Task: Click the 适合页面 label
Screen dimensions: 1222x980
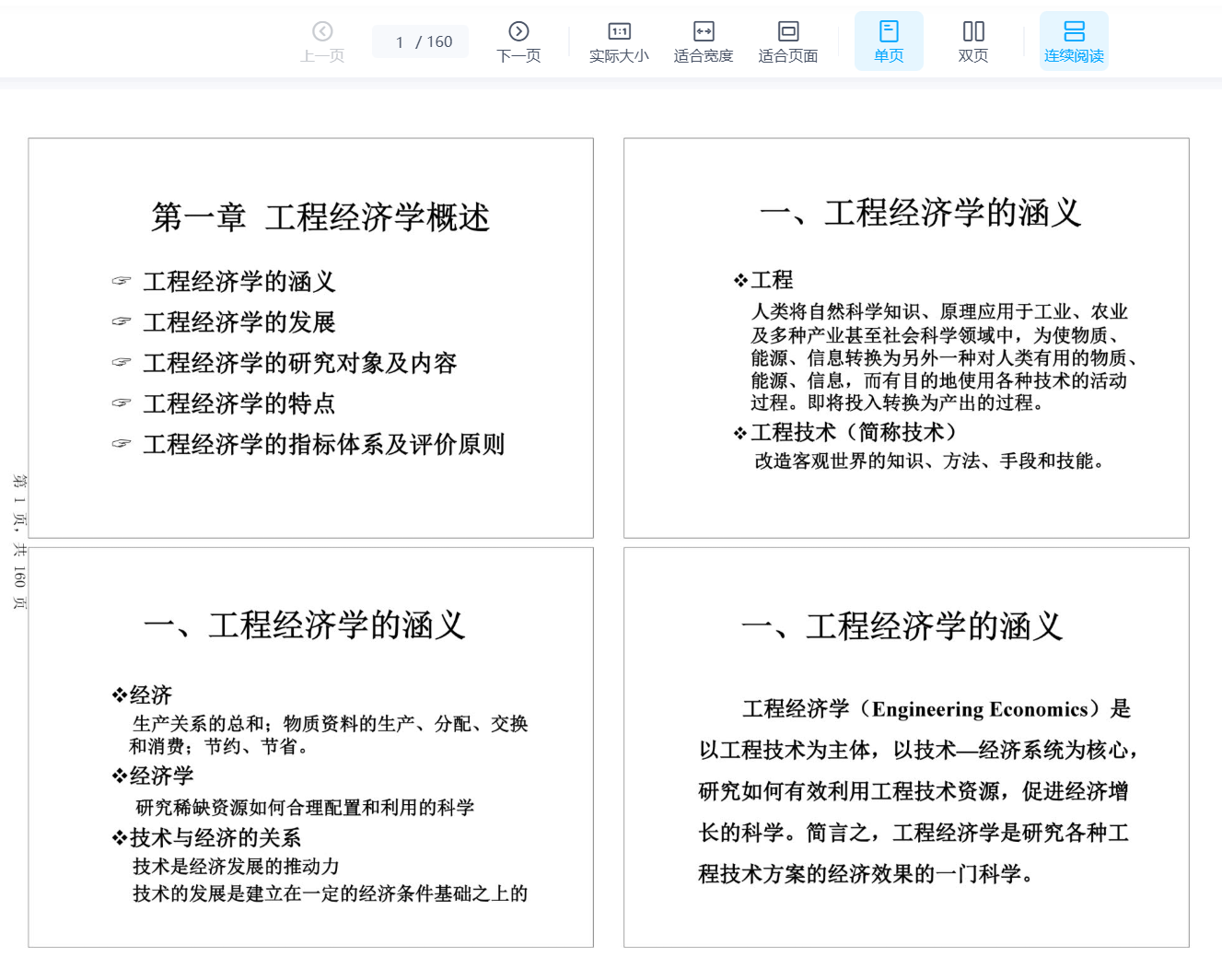Action: (788, 56)
